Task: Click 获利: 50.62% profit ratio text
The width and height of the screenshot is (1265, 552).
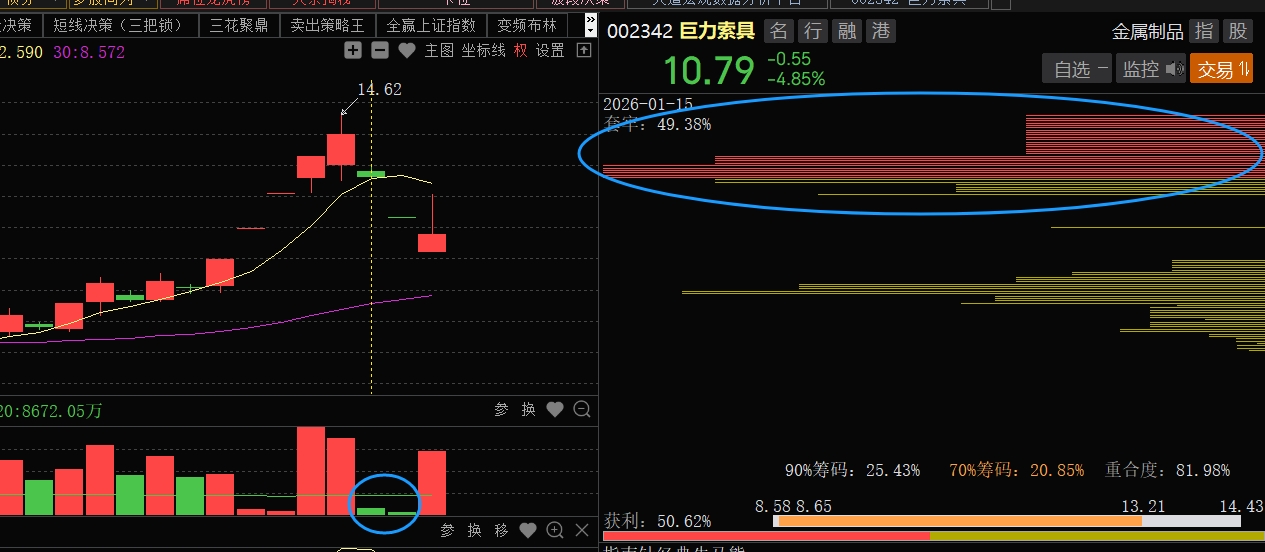Action: click(x=658, y=521)
